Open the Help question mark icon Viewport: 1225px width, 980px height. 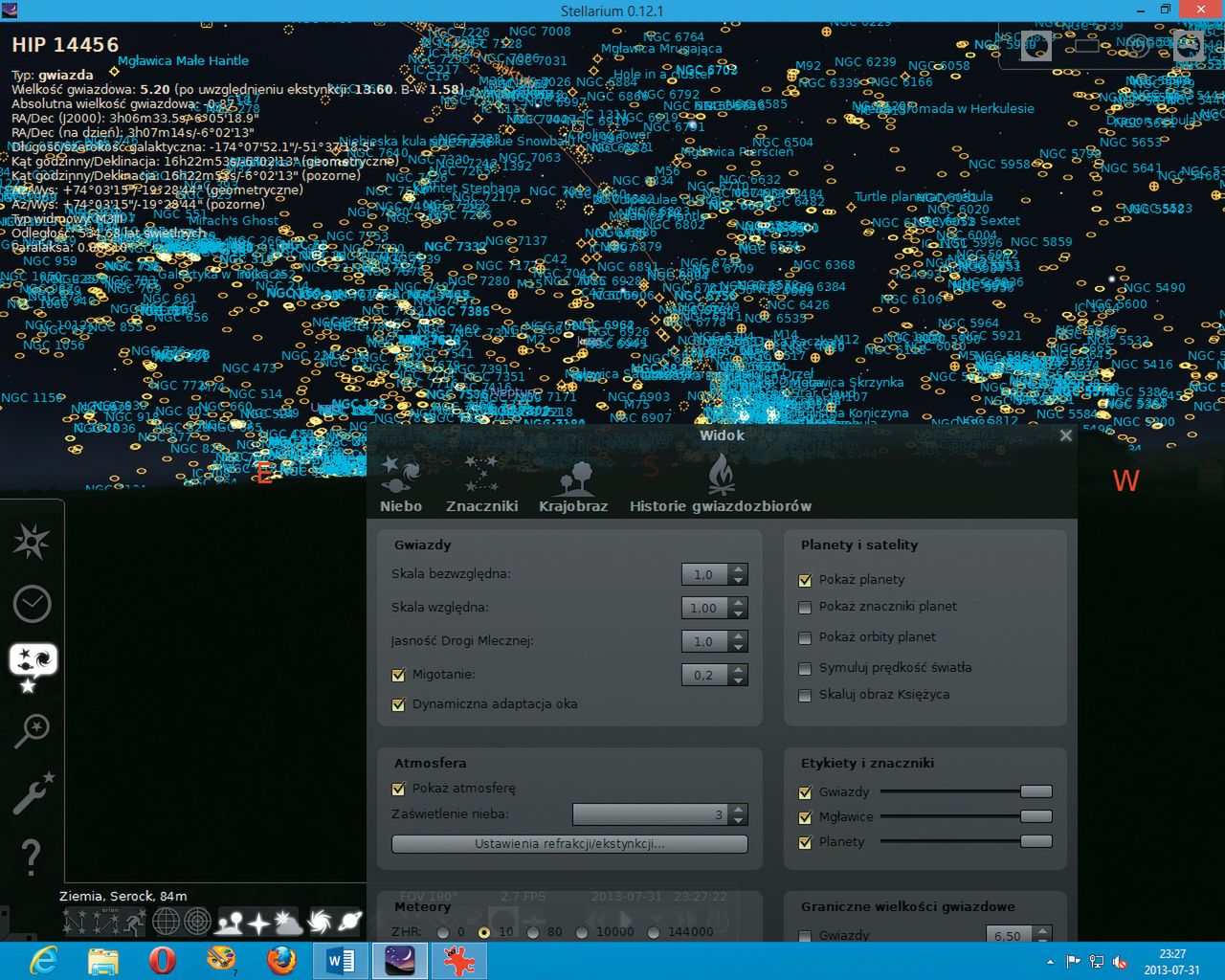[x=31, y=857]
